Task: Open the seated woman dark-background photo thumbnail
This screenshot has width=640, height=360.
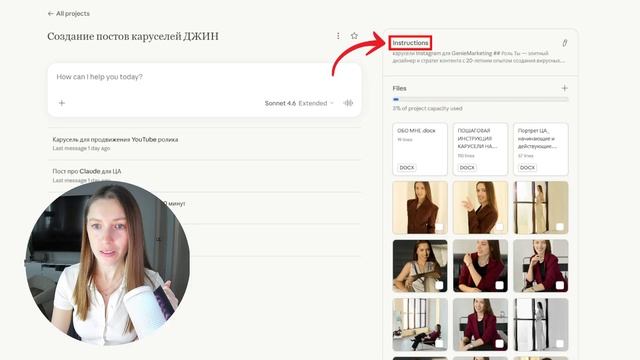Action: click(420, 266)
